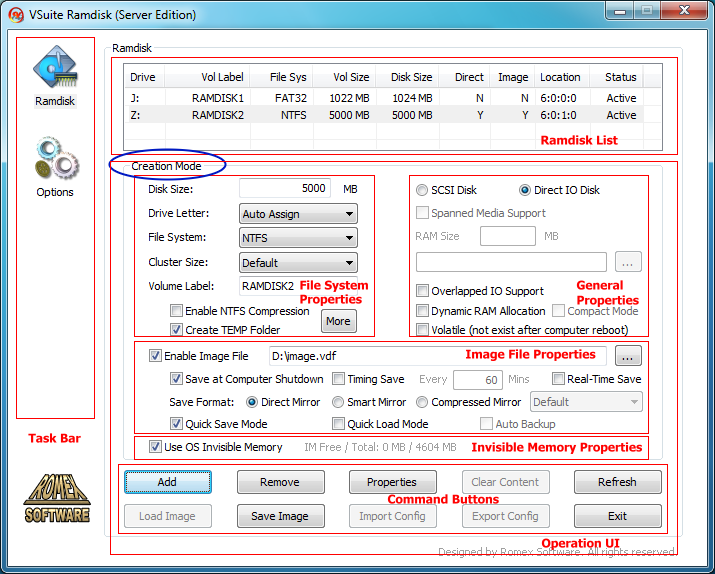715x574 pixels.
Task: Toggle Use OS Invisible Memory
Action: coord(155,447)
